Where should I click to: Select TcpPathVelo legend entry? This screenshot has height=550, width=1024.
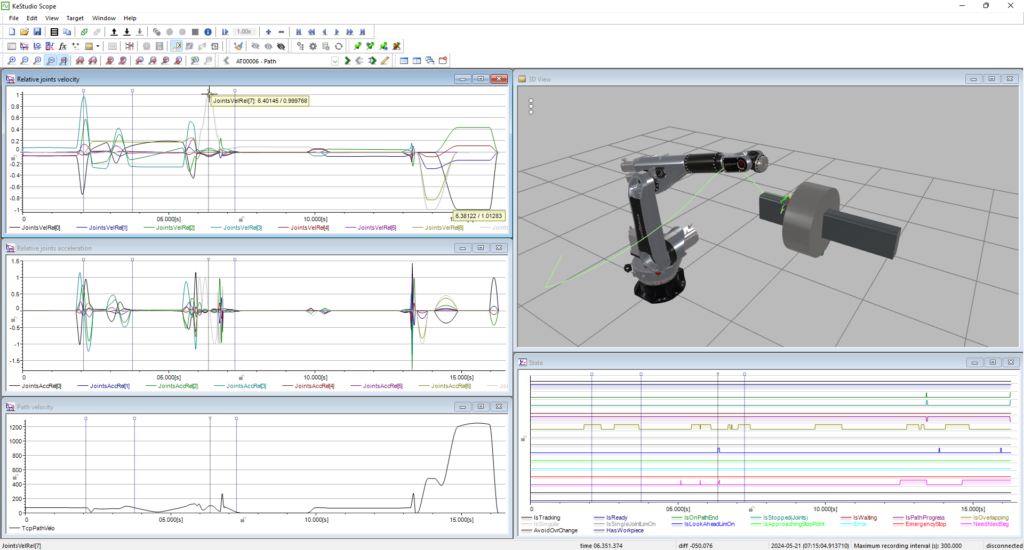coord(32,528)
